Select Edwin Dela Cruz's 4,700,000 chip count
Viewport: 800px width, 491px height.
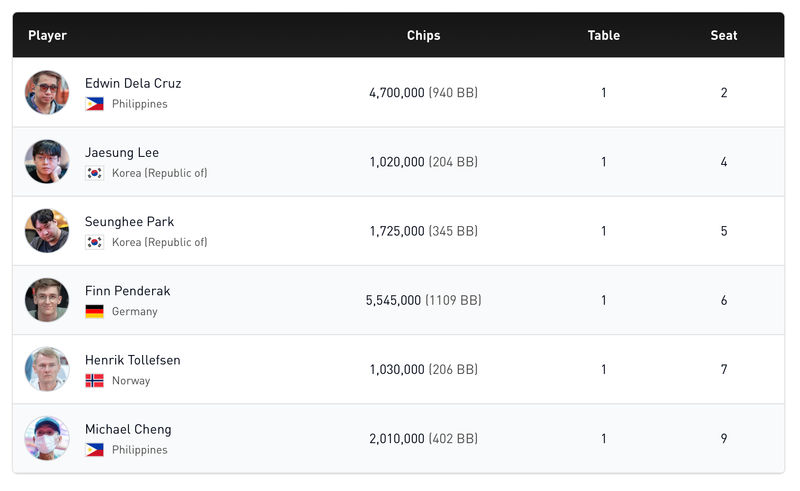[397, 93]
